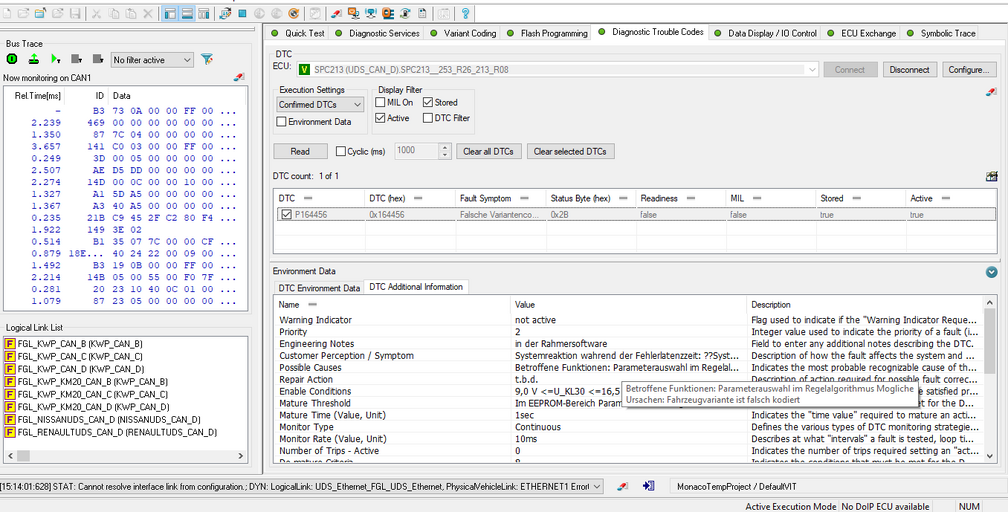Image resolution: width=1008 pixels, height=512 pixels.
Task: Switch to the Diagnostic Services tab
Action: click(x=379, y=33)
